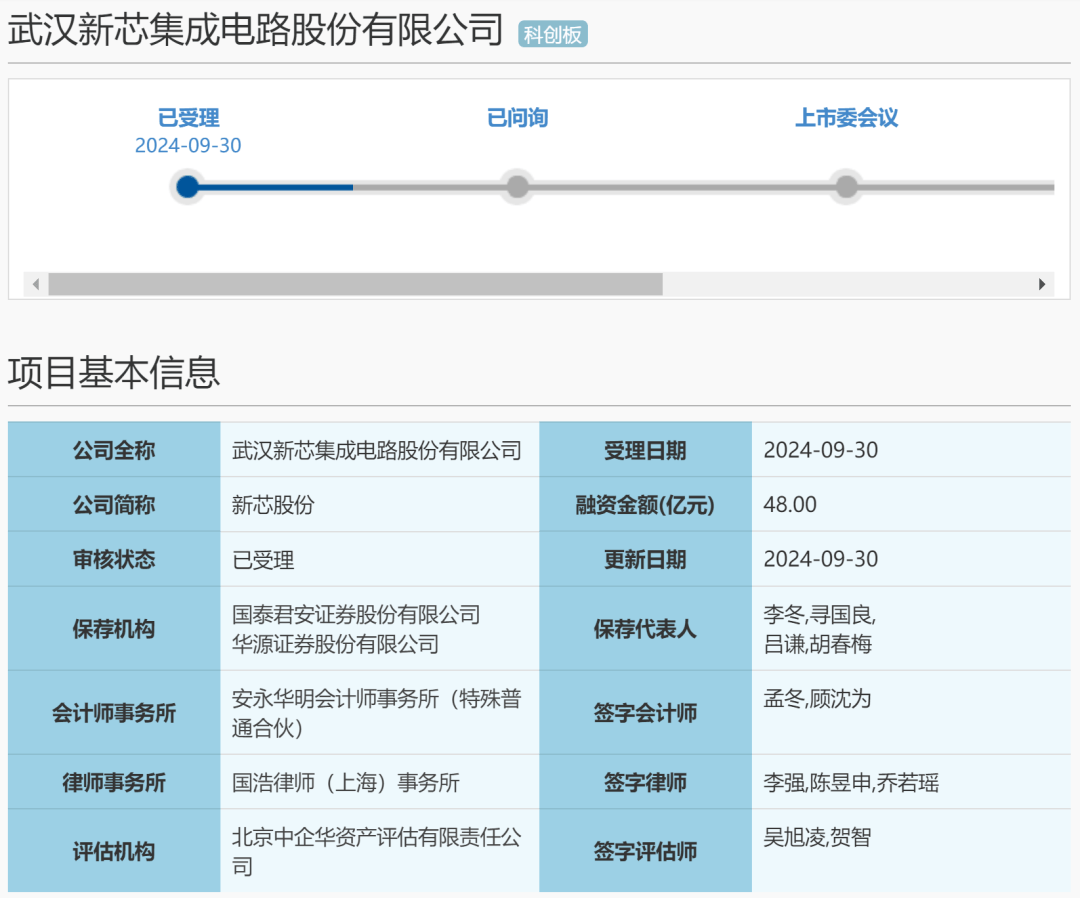
Task: Click the scrollbar right arrow
Action: pyautogui.click(x=1042, y=284)
